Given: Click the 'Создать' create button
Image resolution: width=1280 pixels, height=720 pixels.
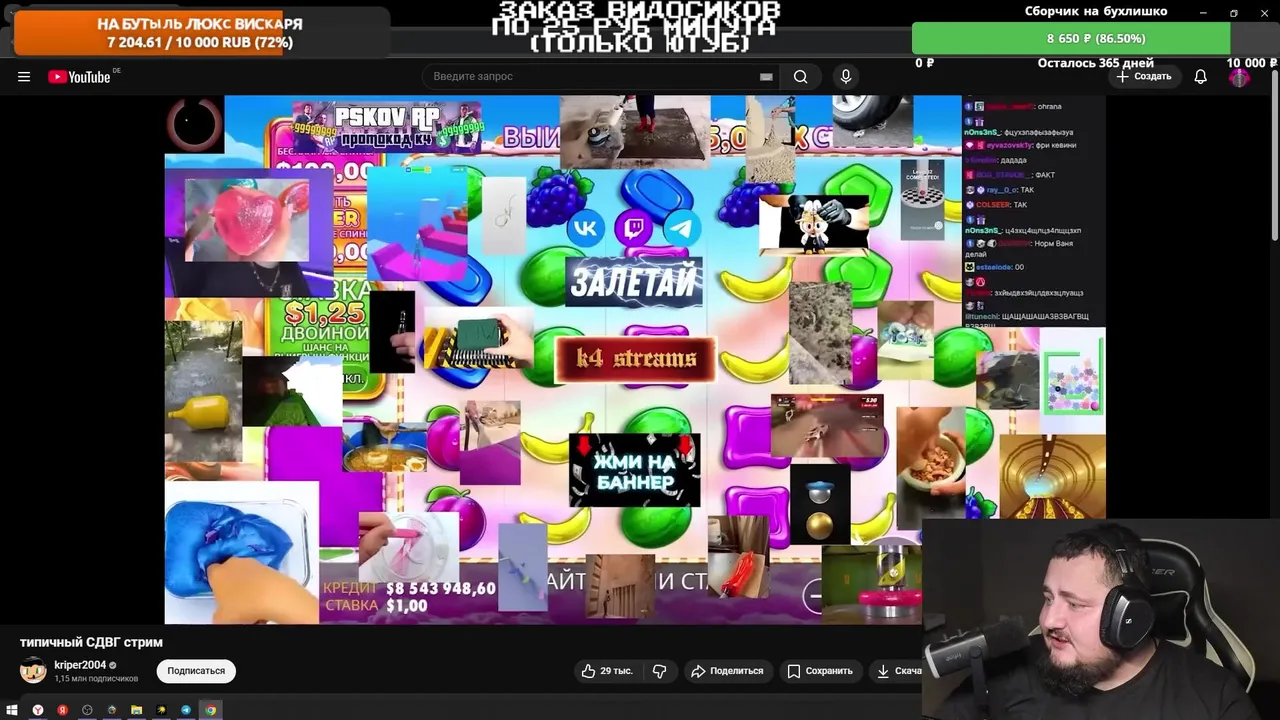Looking at the screenshot, I should (x=1144, y=77).
